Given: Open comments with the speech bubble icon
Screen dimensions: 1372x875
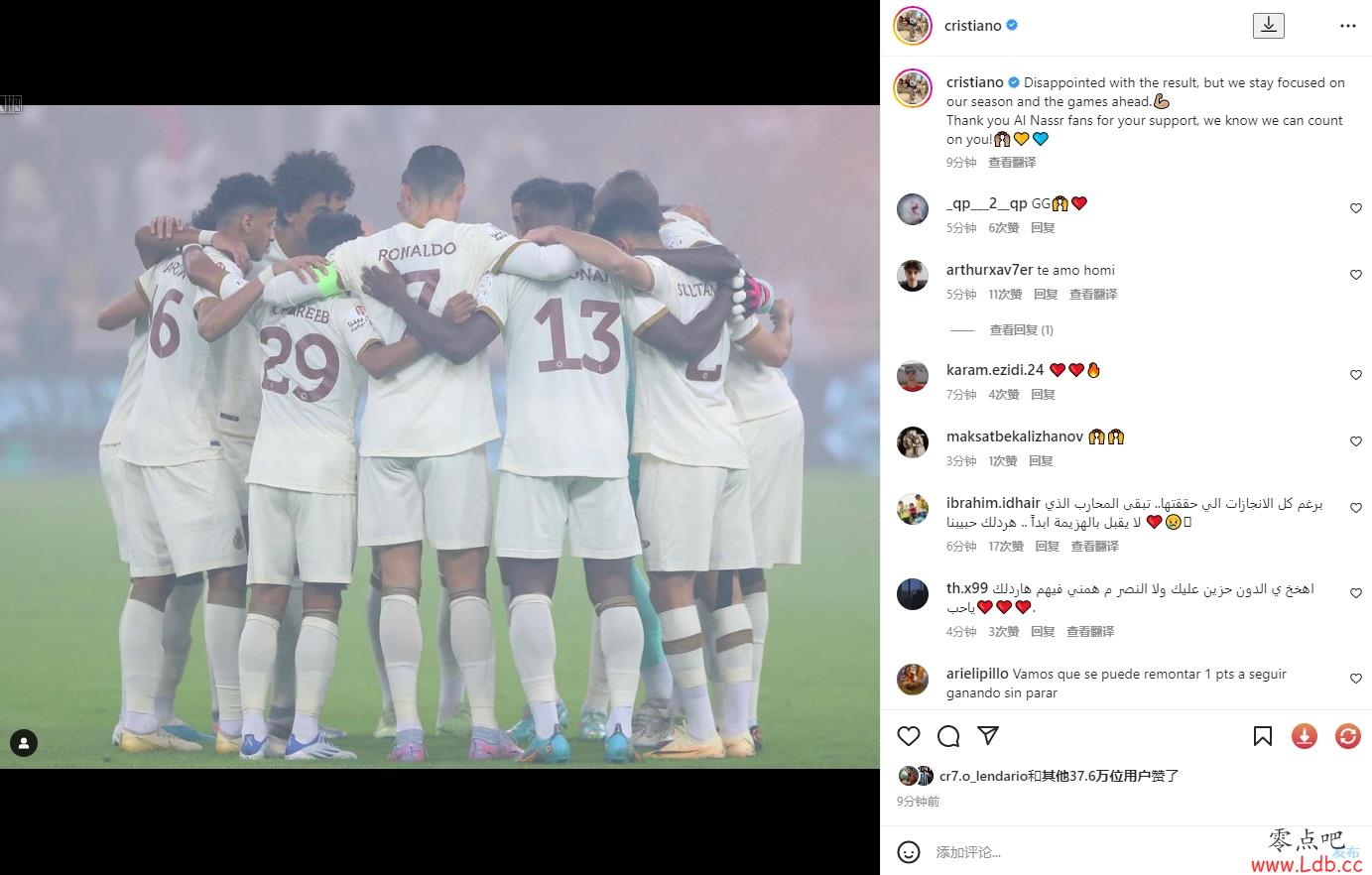Looking at the screenshot, I should [x=948, y=735].
